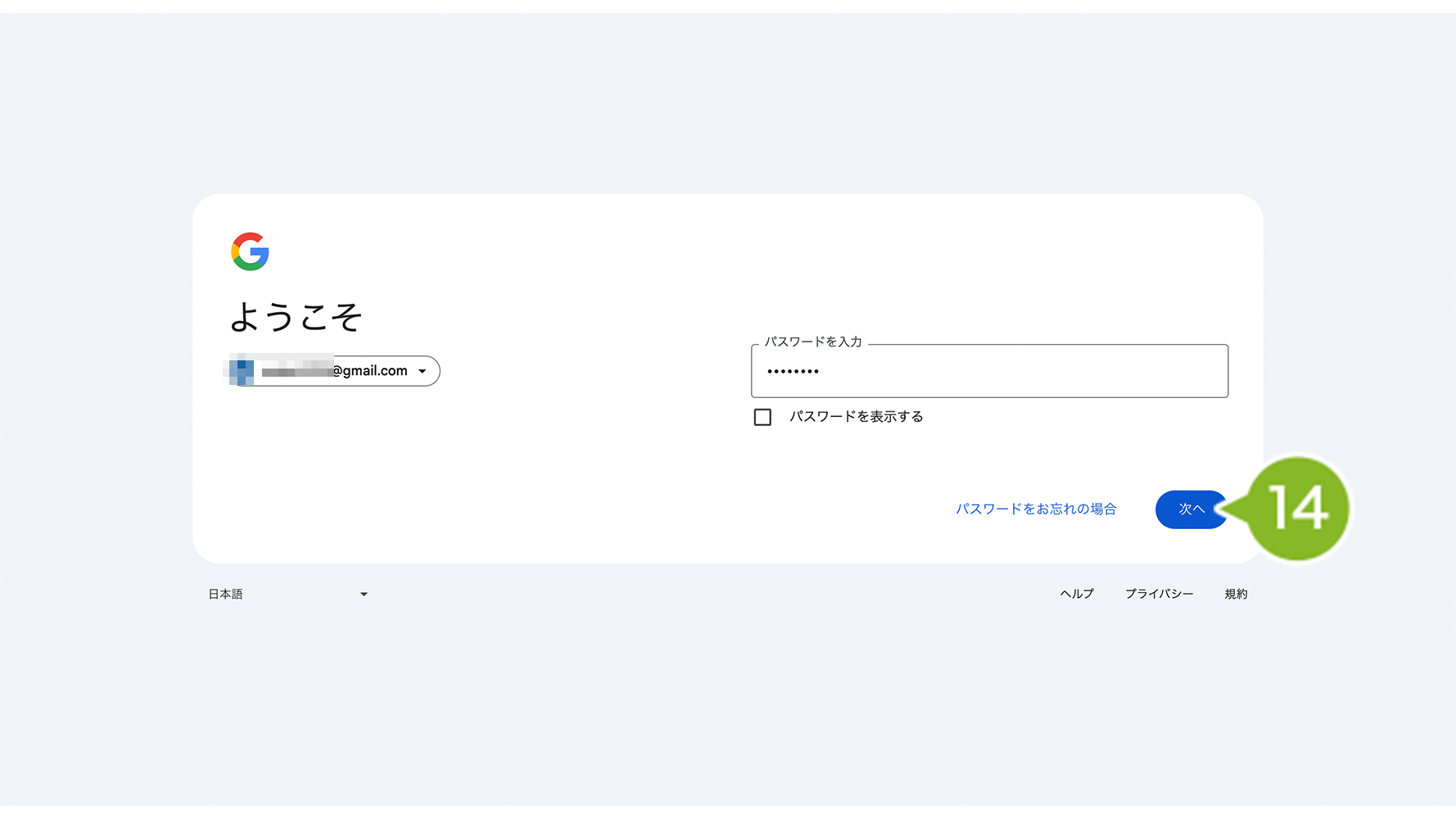Image resolution: width=1456 pixels, height=819 pixels.
Task: Open the 日本語 language selector
Action: tap(288, 594)
